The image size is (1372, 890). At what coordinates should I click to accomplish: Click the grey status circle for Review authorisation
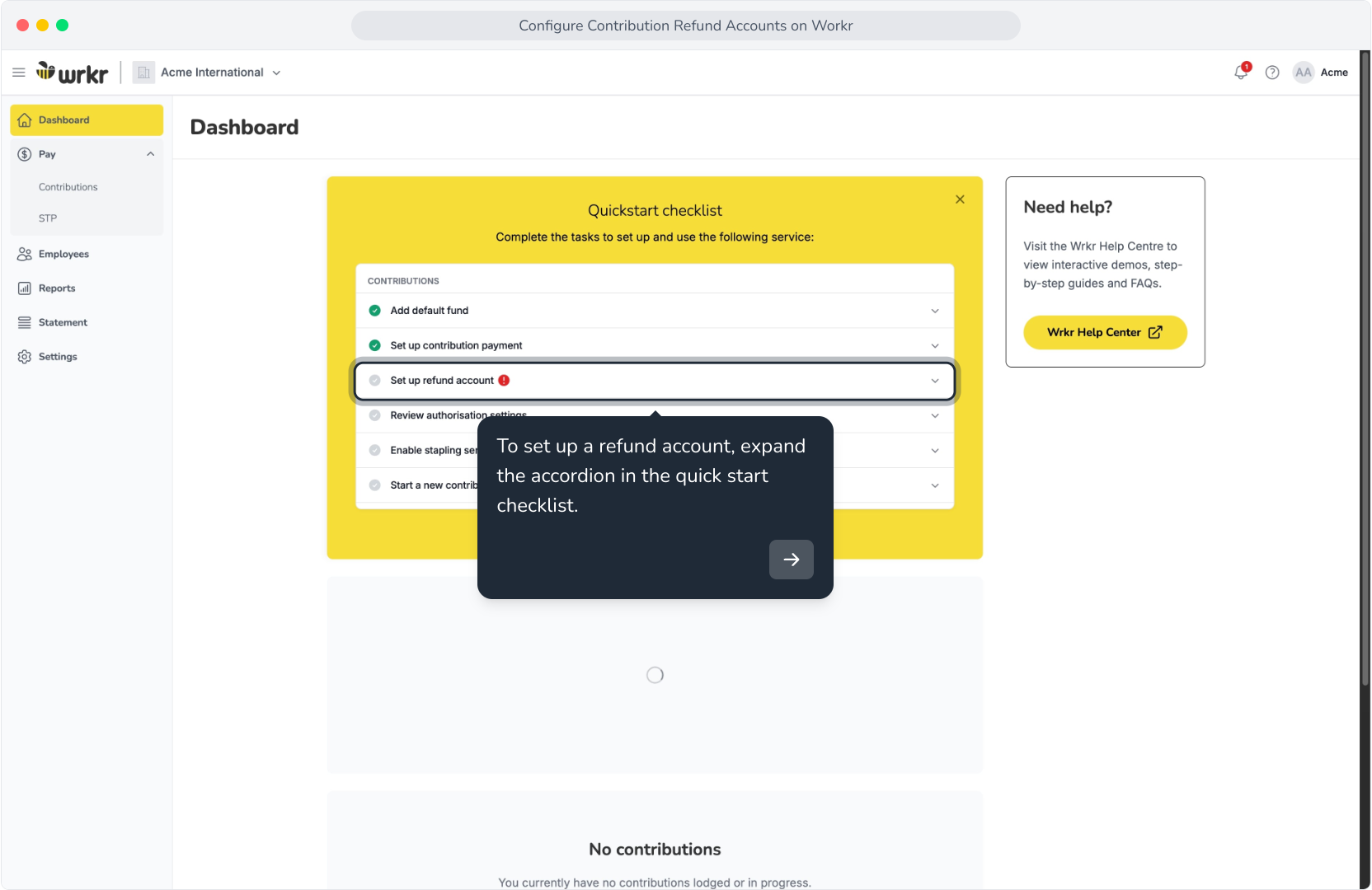click(x=374, y=415)
